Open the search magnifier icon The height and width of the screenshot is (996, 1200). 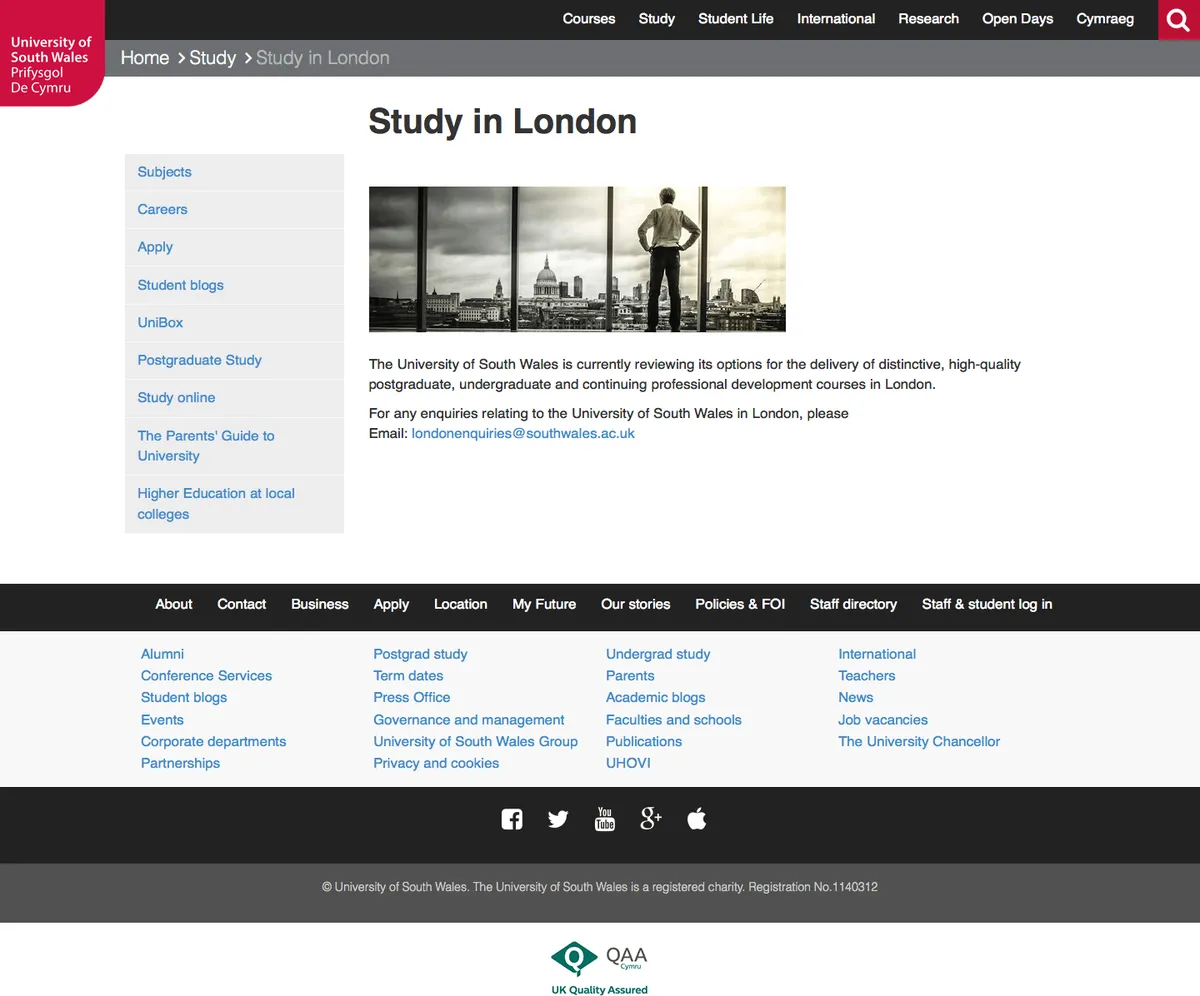[x=1179, y=19]
